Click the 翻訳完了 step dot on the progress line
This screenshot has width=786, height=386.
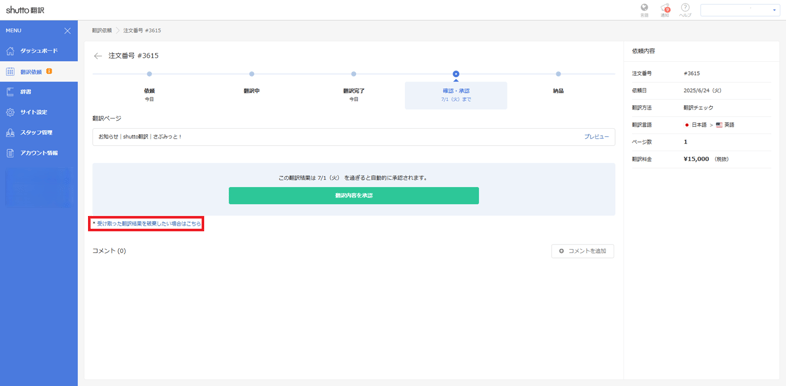coord(353,74)
